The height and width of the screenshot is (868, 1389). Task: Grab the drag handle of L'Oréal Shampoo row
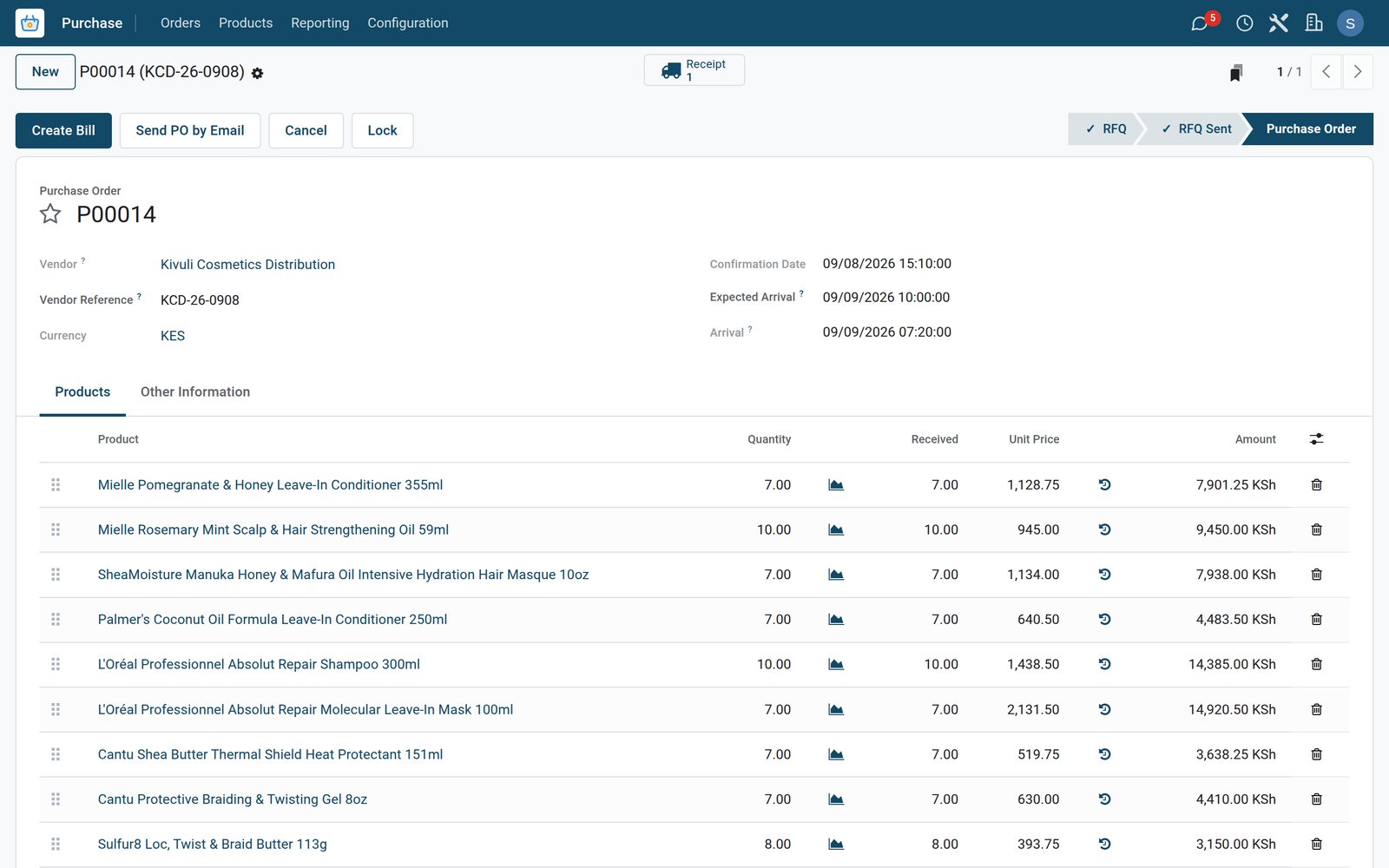point(56,664)
